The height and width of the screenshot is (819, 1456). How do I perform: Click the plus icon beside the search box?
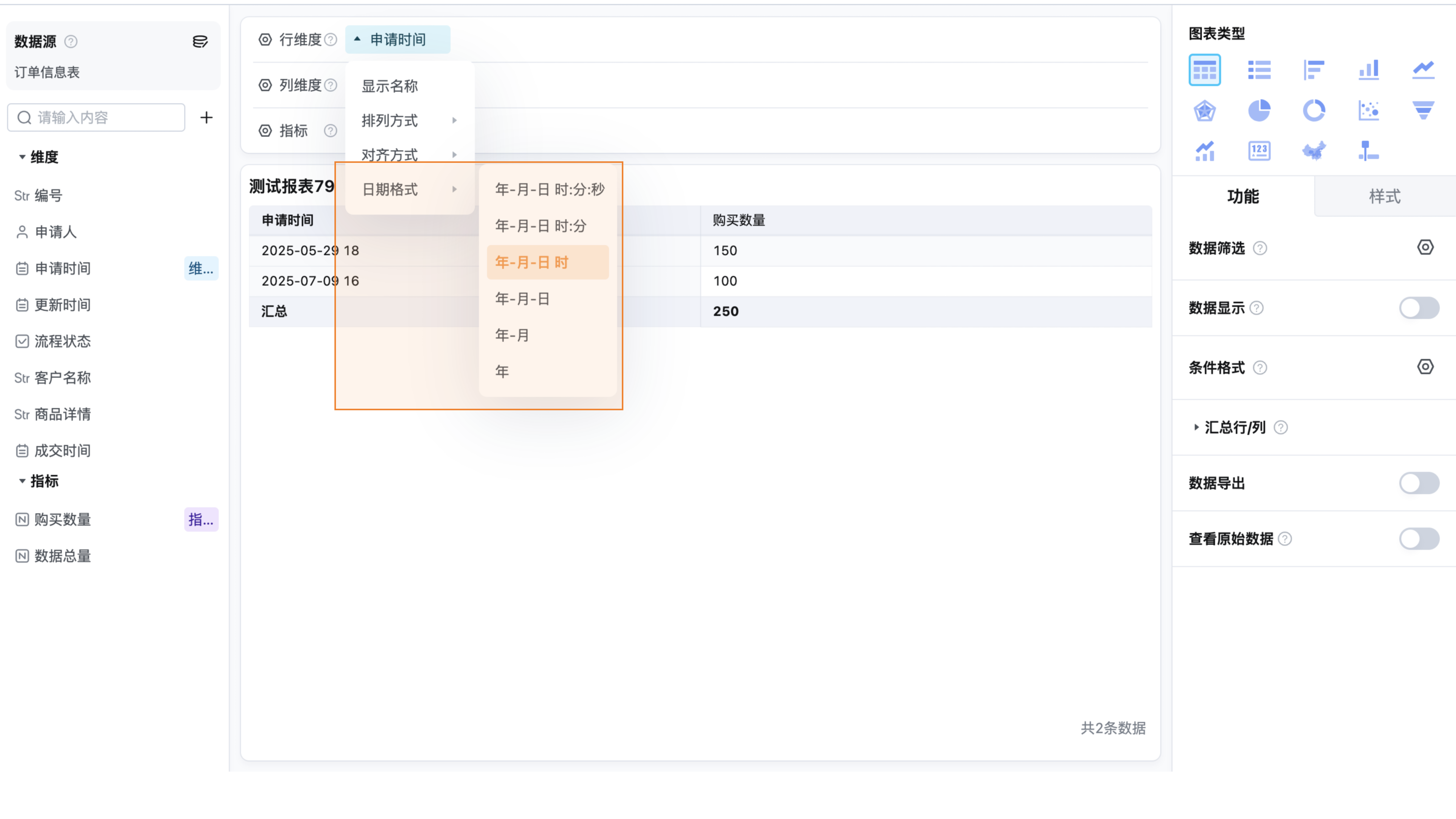pyautogui.click(x=206, y=118)
